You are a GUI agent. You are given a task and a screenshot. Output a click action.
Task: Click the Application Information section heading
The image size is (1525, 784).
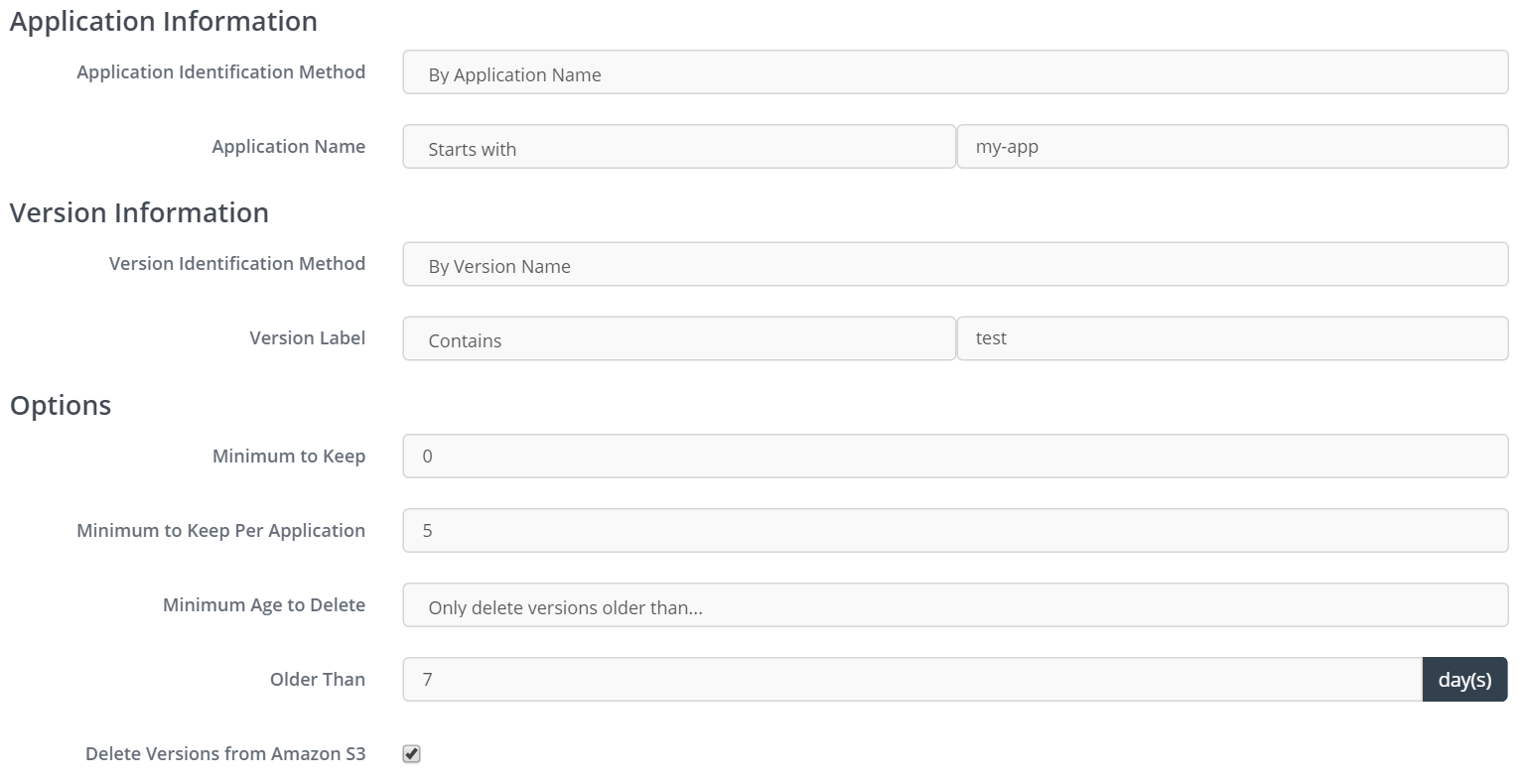click(162, 20)
